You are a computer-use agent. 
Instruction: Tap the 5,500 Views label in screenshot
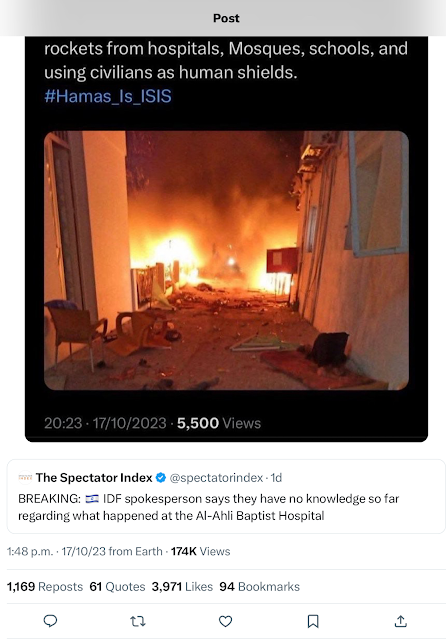point(219,423)
